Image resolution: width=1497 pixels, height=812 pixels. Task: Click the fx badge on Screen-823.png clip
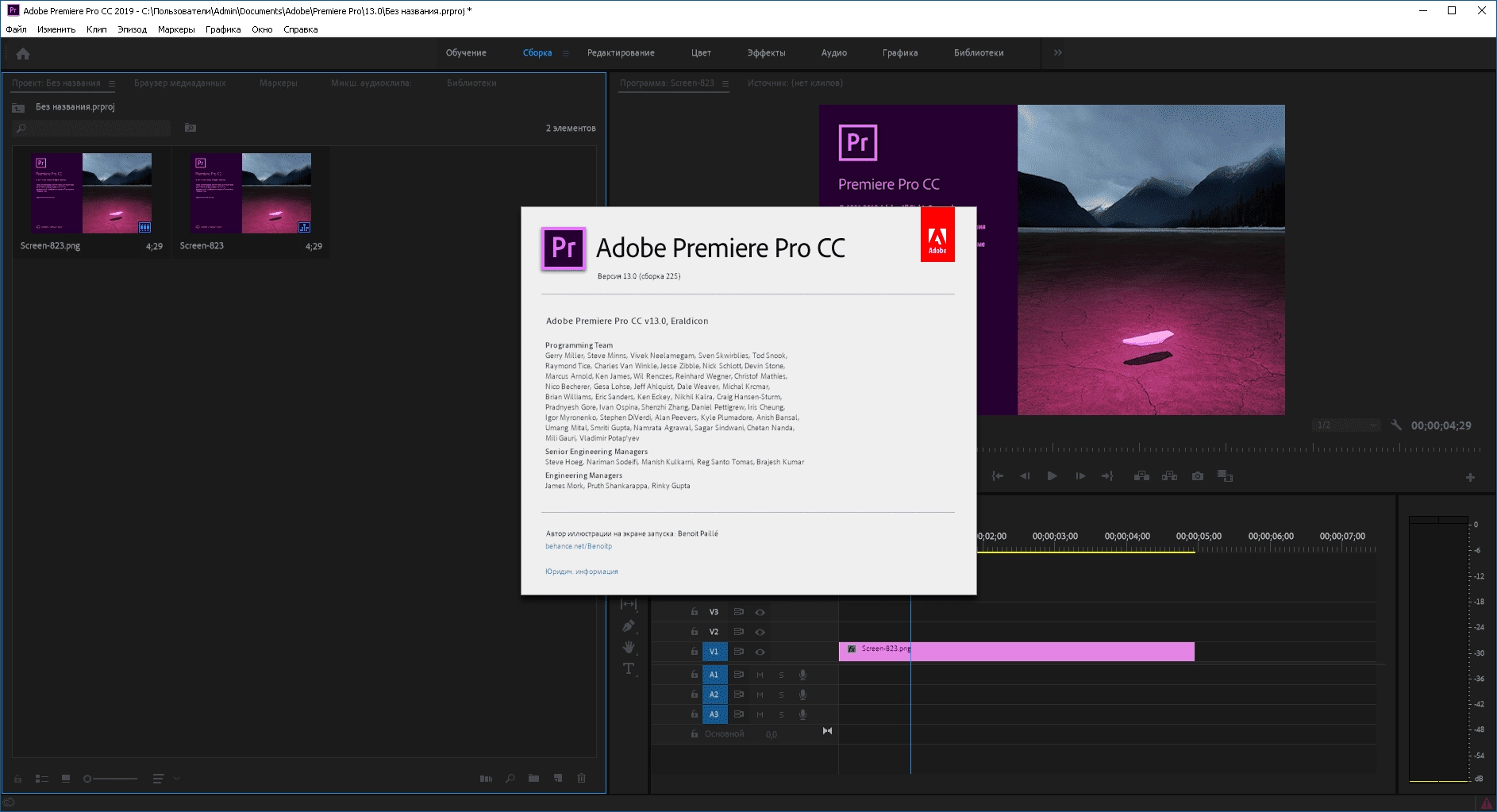(852, 649)
